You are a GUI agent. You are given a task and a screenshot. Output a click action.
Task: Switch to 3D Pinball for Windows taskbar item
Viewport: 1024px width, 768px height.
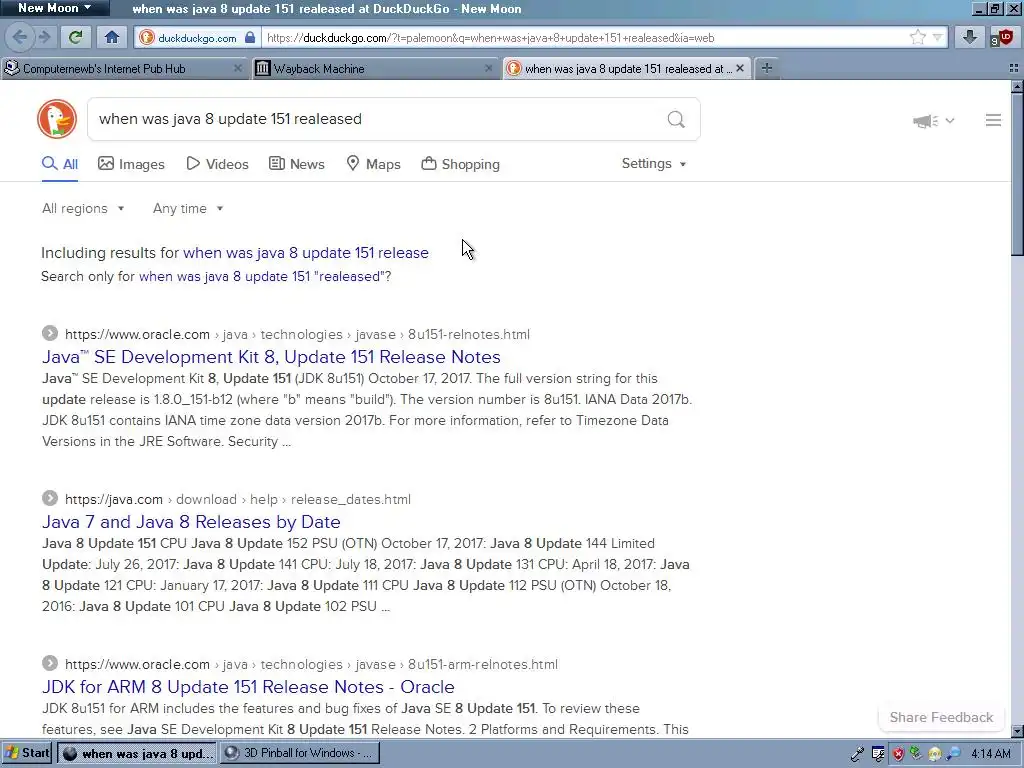point(299,753)
